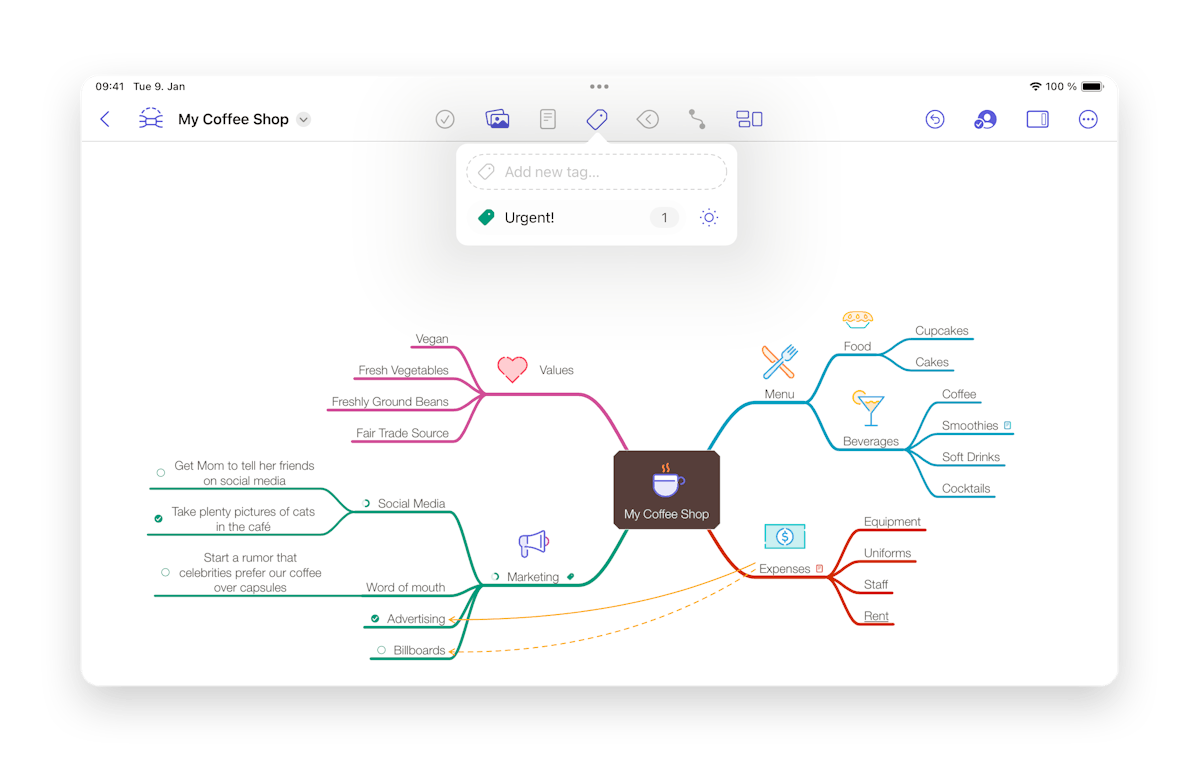
Task: Open the Urgent! tag color editor
Action: pos(709,217)
